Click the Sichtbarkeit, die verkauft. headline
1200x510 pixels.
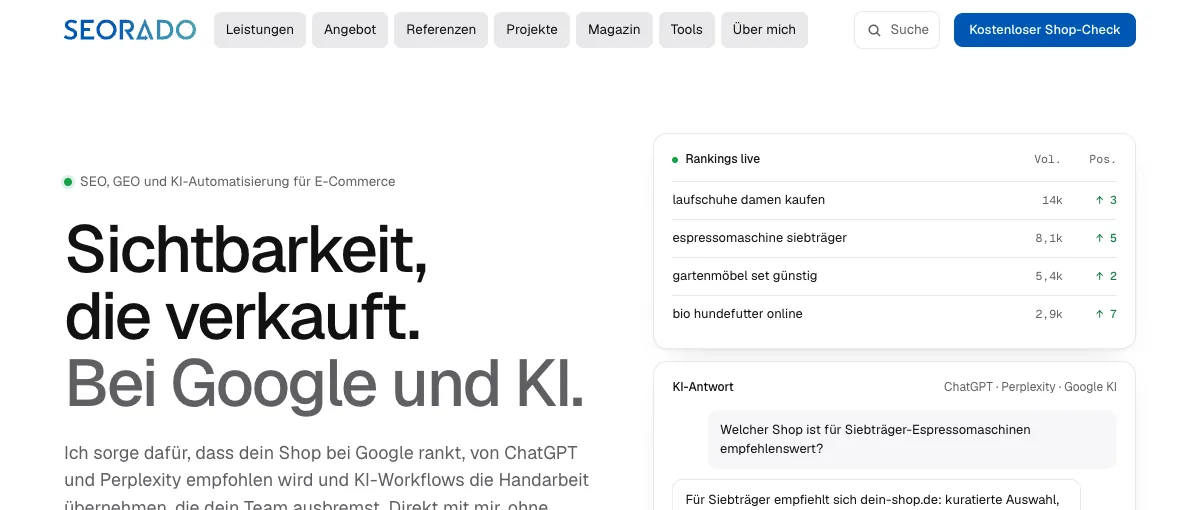[246, 281]
